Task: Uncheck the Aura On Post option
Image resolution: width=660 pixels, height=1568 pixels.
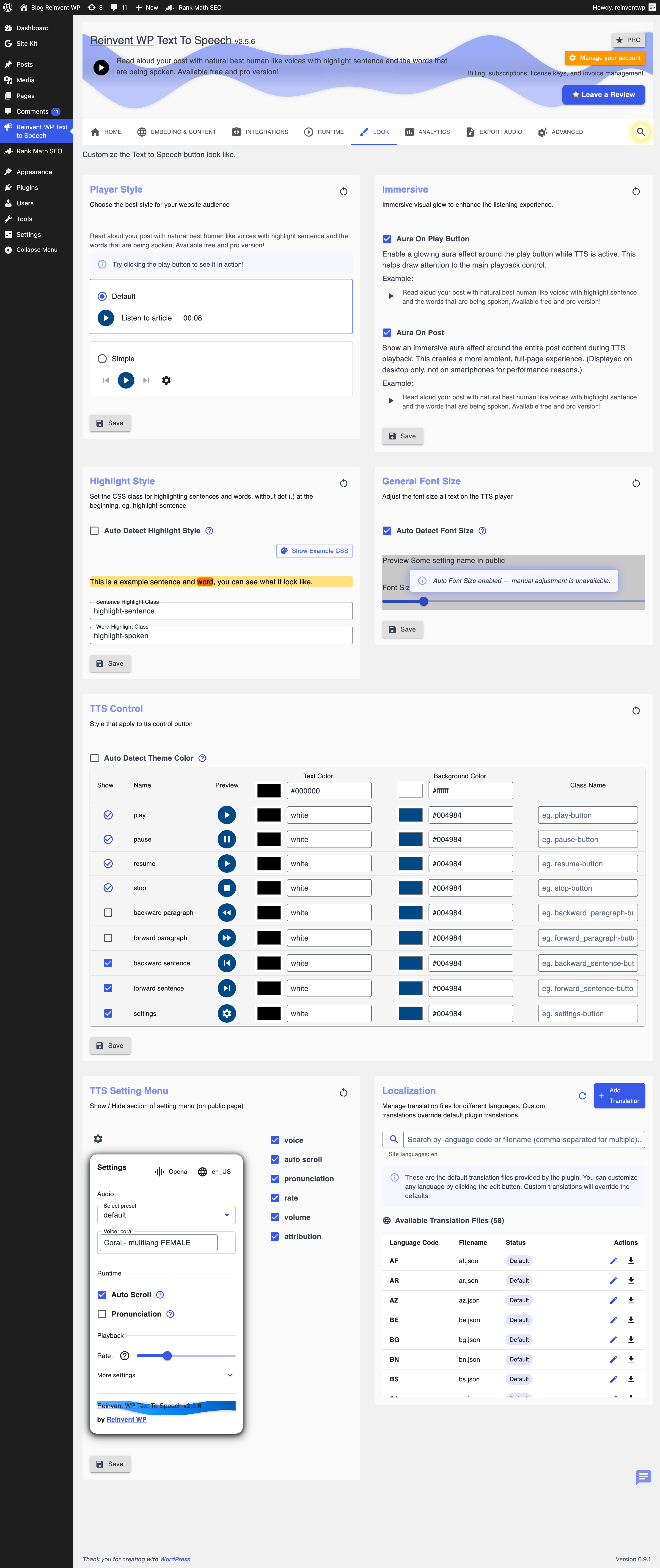Action: click(x=387, y=332)
